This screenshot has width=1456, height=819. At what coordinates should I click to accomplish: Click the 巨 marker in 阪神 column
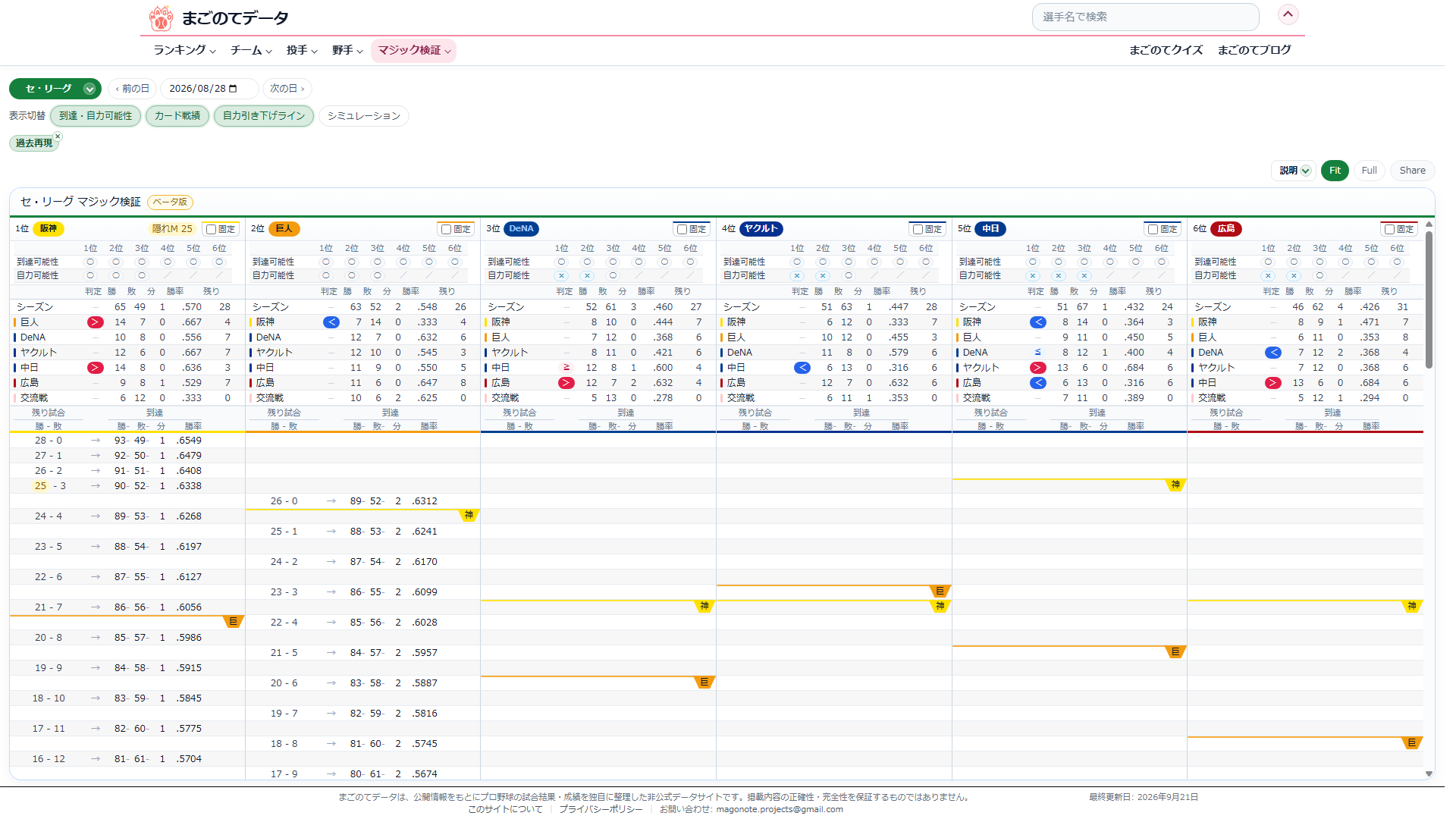[x=233, y=622]
